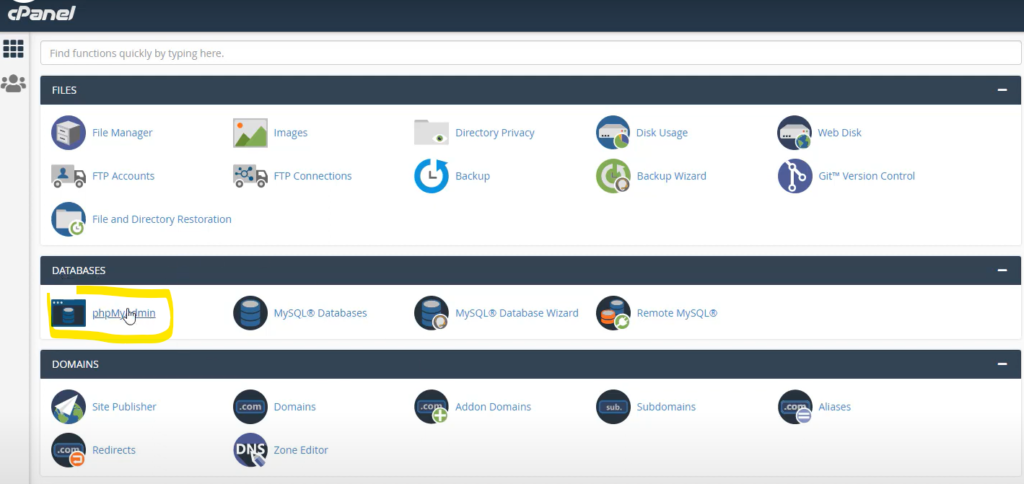Follow the phpMyAdmin text link
The width and height of the screenshot is (1024, 484).
(124, 314)
